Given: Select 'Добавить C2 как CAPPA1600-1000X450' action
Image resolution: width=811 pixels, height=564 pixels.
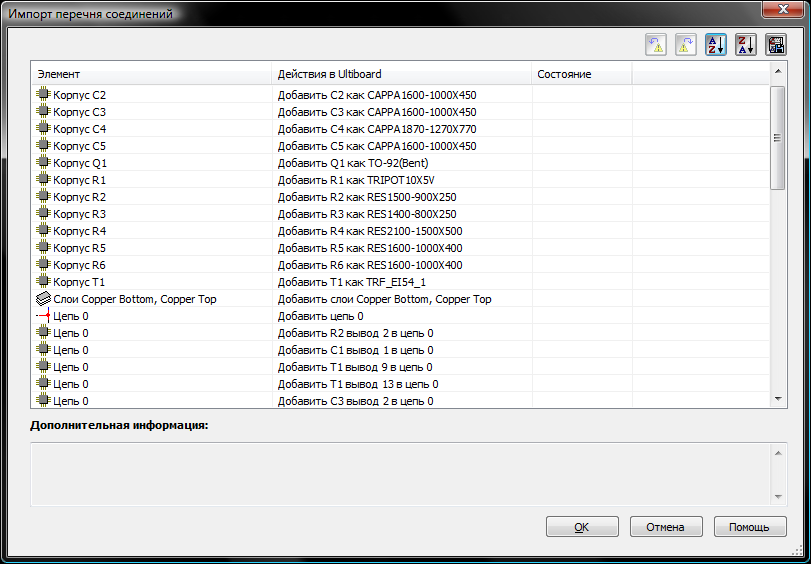Looking at the screenshot, I should (377, 95).
